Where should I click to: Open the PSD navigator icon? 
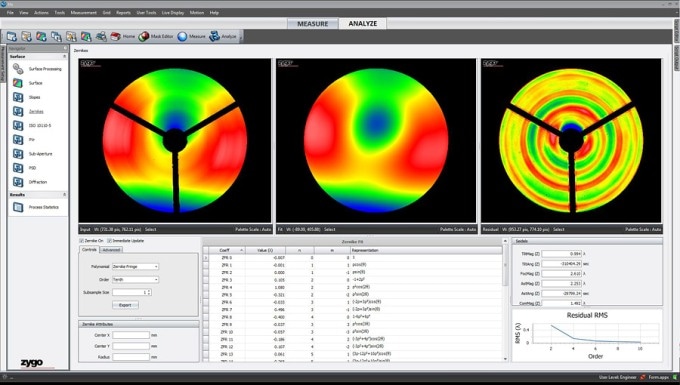pyautogui.click(x=18, y=168)
